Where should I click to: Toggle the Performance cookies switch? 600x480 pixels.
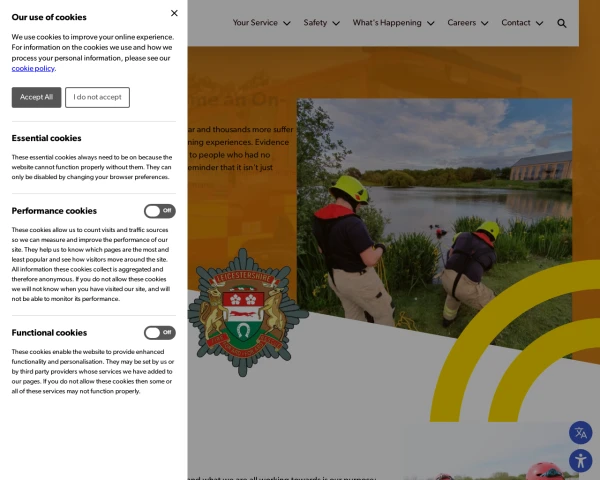click(x=159, y=211)
